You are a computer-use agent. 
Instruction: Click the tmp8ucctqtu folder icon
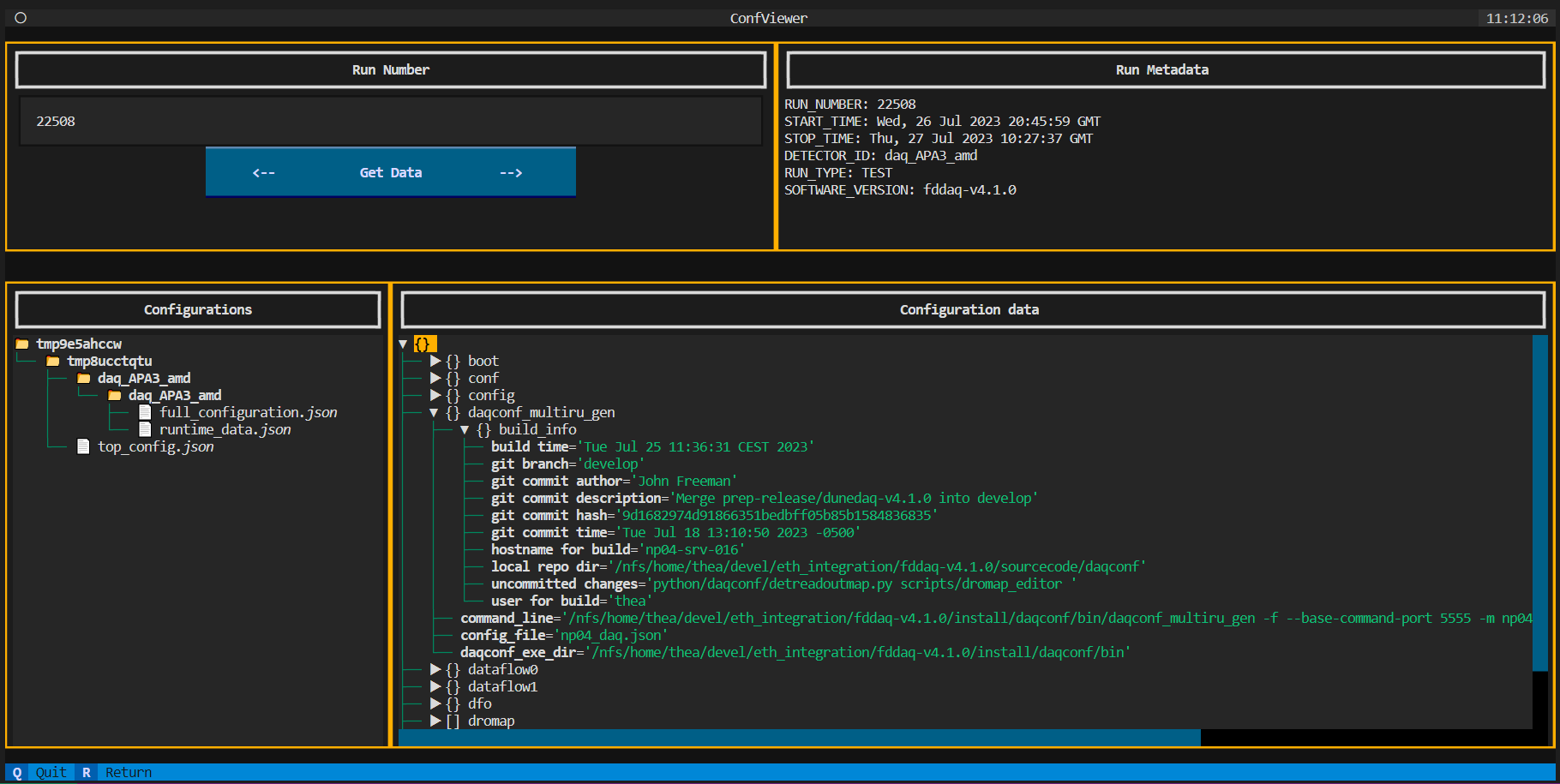(x=53, y=361)
